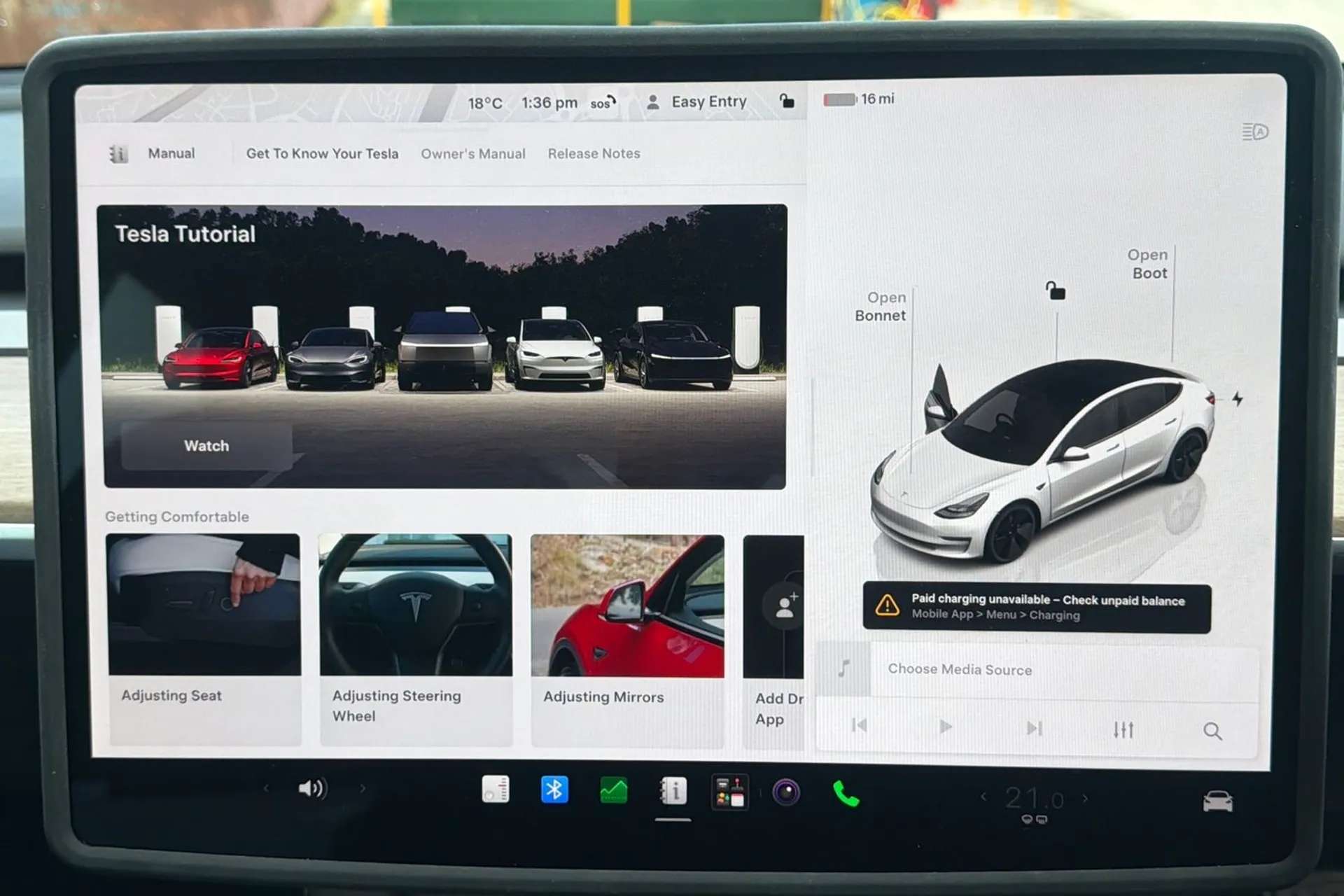Open the dashcam camera app
1344x896 pixels.
coord(786,793)
